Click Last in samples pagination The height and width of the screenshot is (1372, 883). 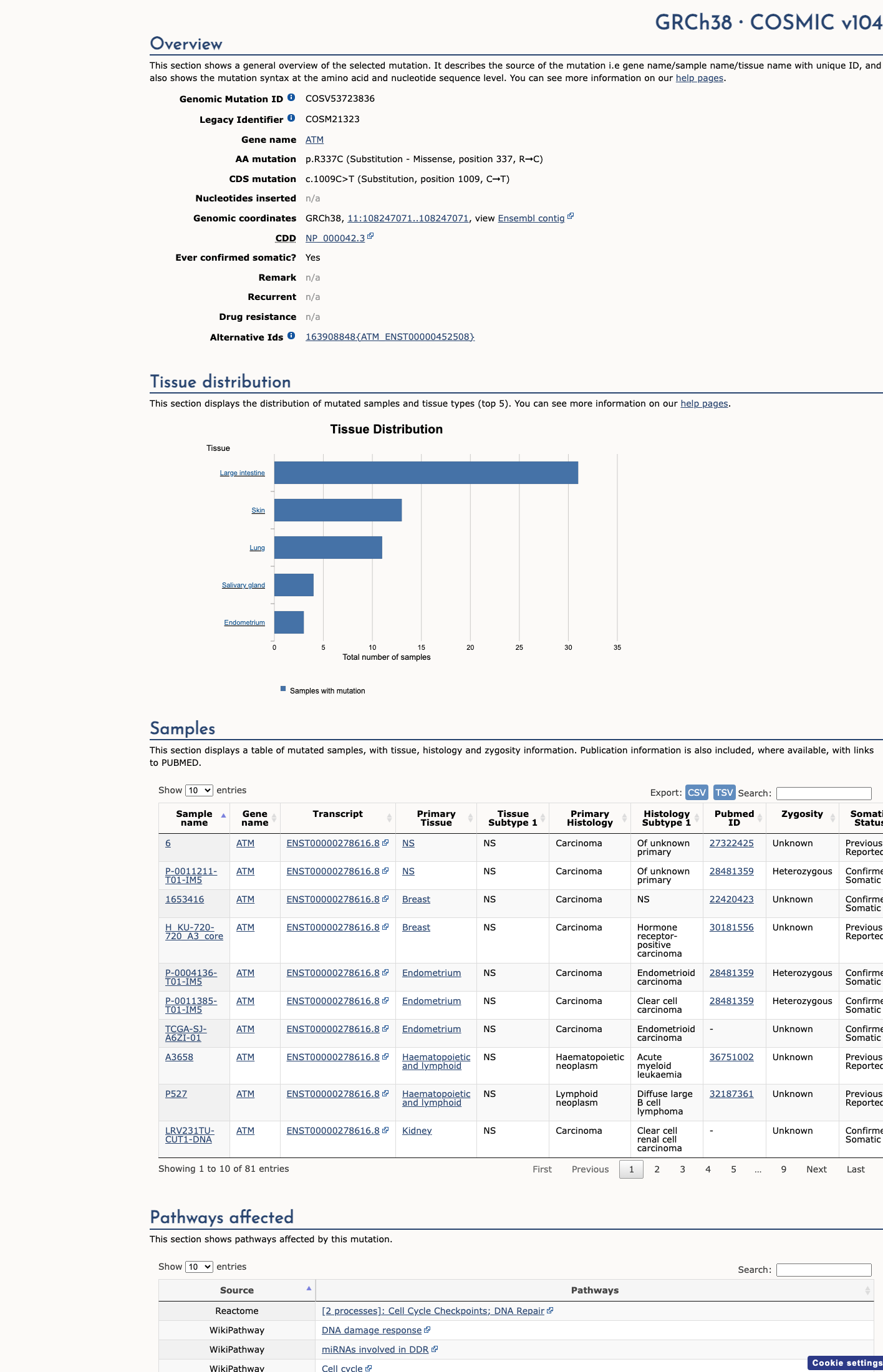coord(856,1169)
